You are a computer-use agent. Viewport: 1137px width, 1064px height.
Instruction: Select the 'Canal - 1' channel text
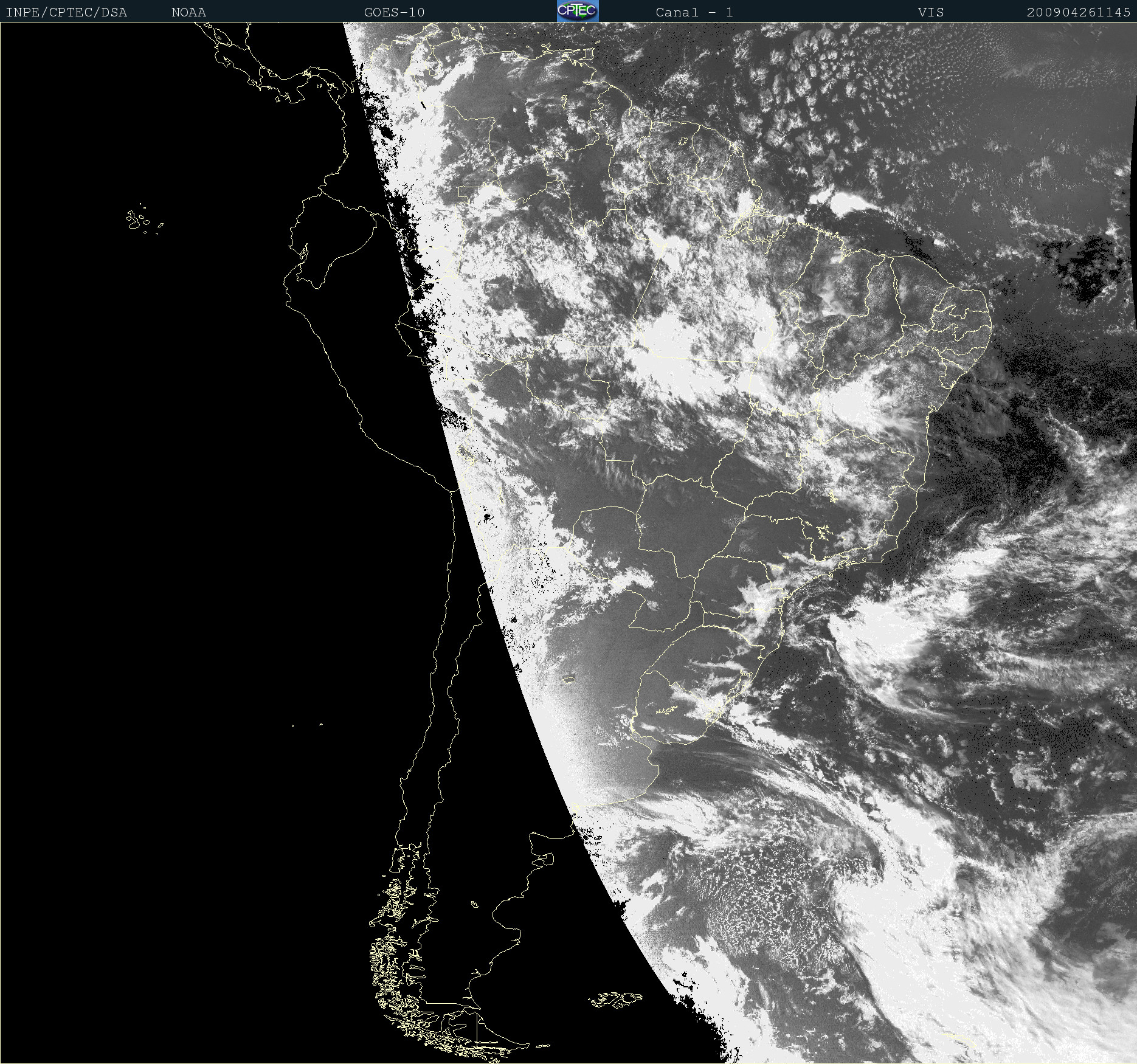click(694, 12)
